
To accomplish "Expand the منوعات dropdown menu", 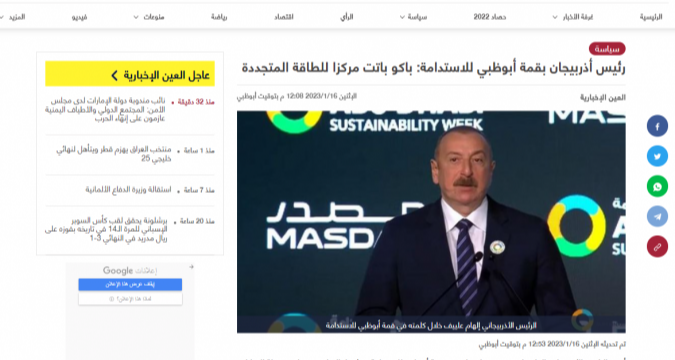I will (149, 17).
